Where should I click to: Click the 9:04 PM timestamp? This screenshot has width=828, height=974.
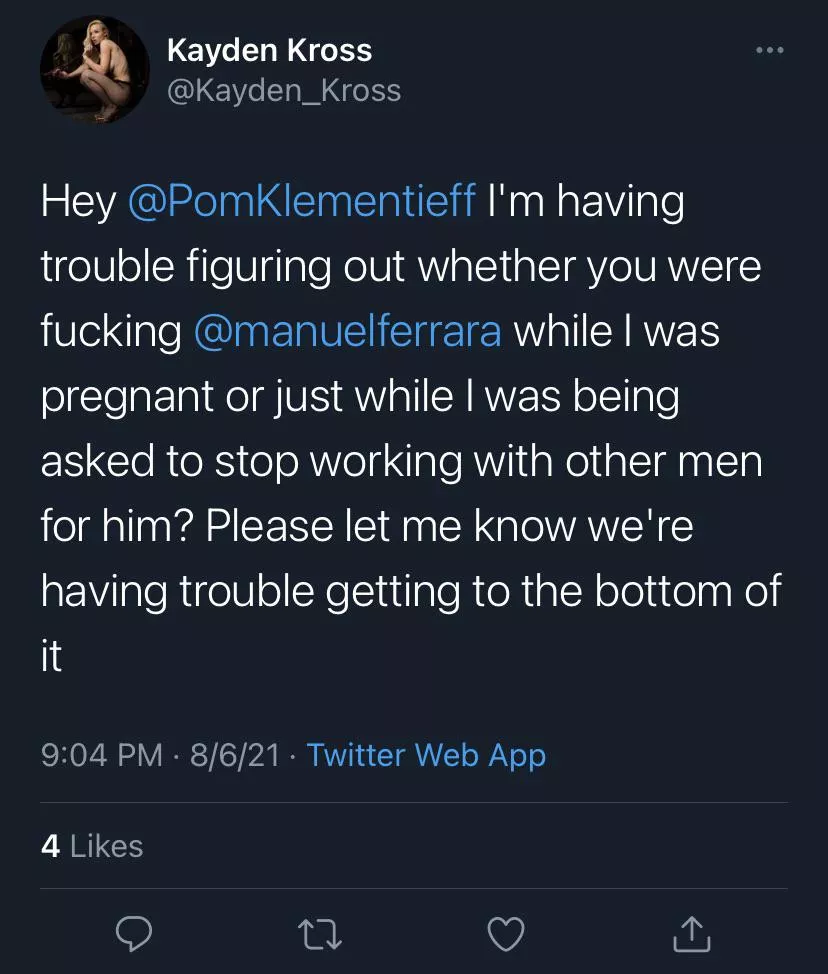(x=101, y=755)
